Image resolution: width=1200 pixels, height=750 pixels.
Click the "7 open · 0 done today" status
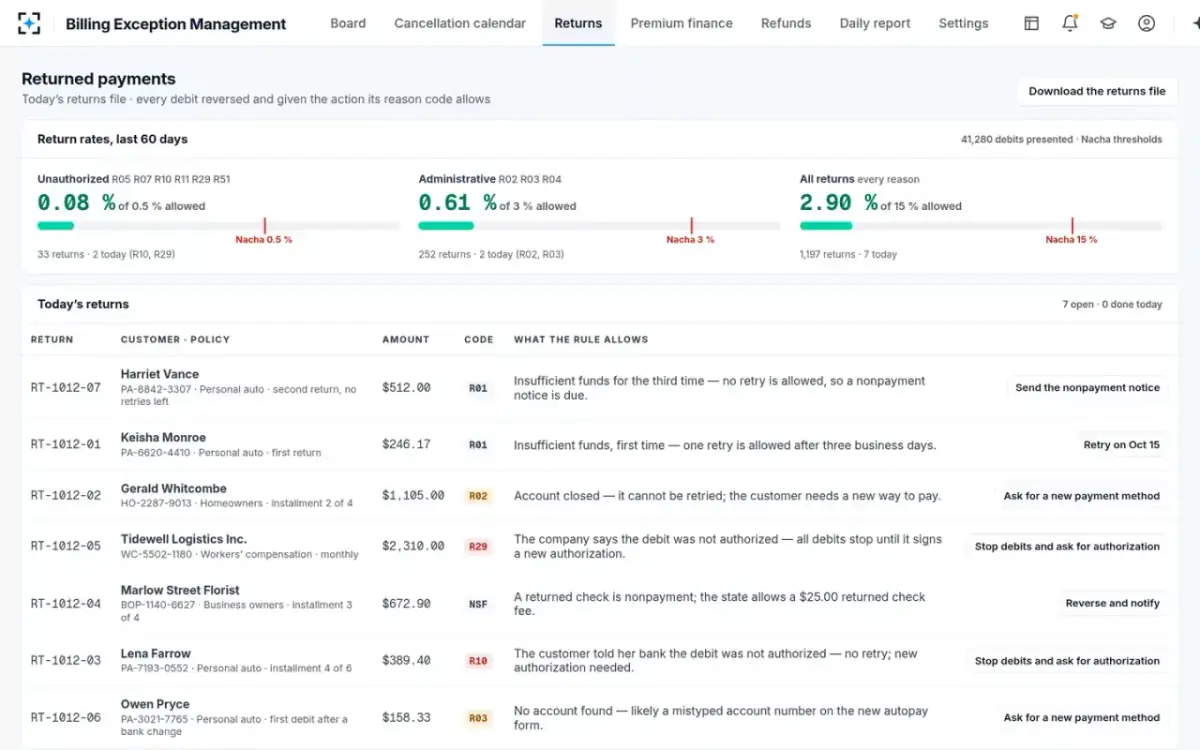[1112, 305]
